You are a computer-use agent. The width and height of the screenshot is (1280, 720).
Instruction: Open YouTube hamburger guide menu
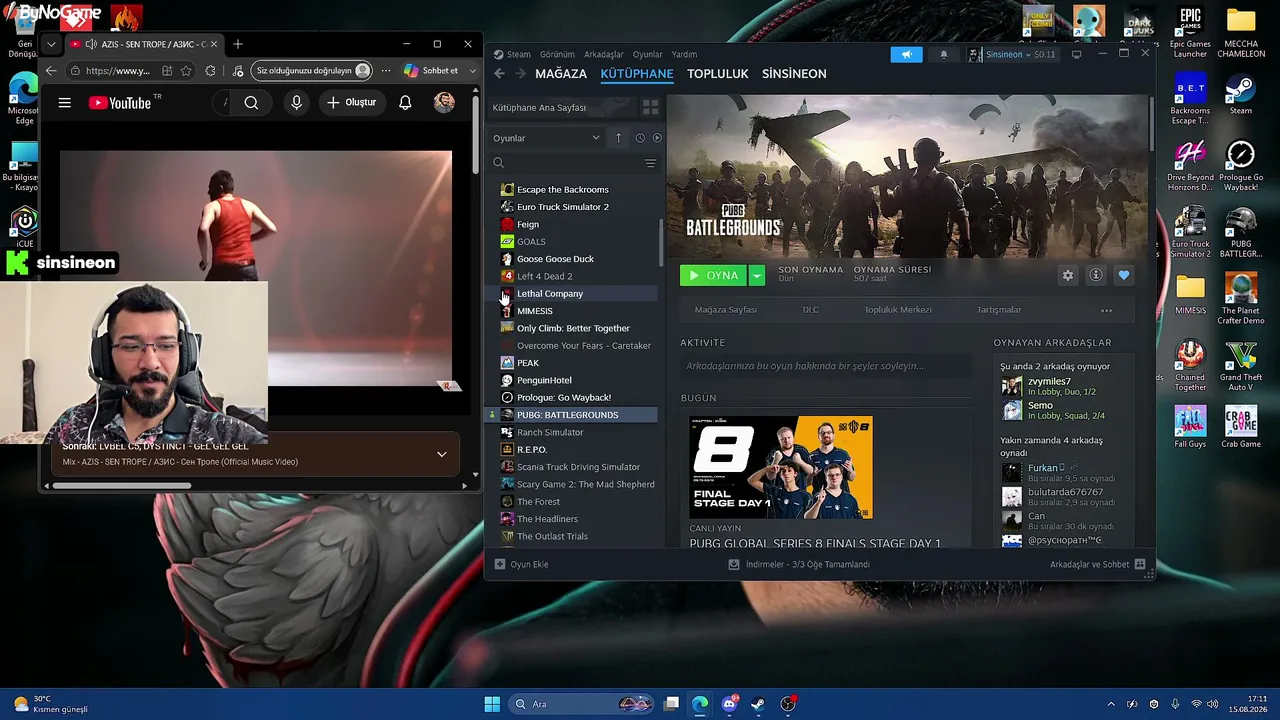65,102
